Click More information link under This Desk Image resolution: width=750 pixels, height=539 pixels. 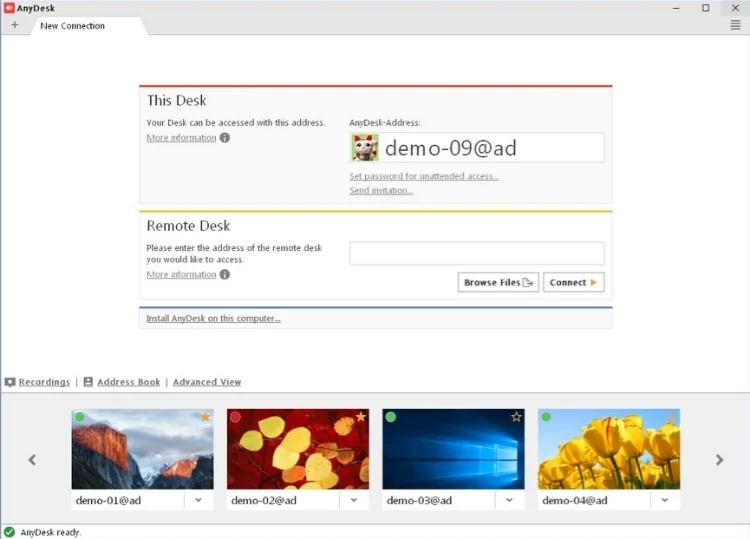[181, 138]
